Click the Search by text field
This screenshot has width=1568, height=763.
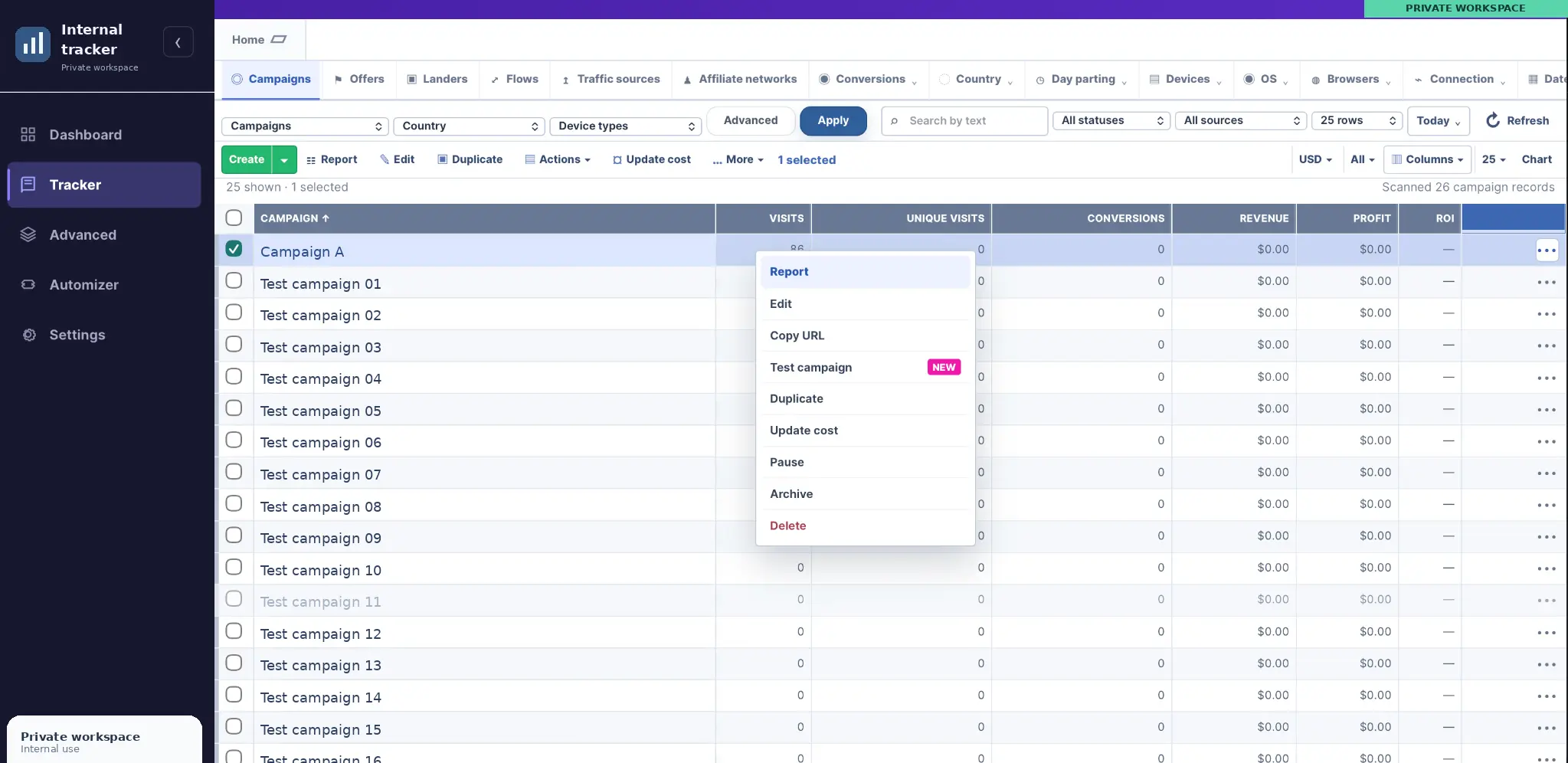tap(964, 120)
